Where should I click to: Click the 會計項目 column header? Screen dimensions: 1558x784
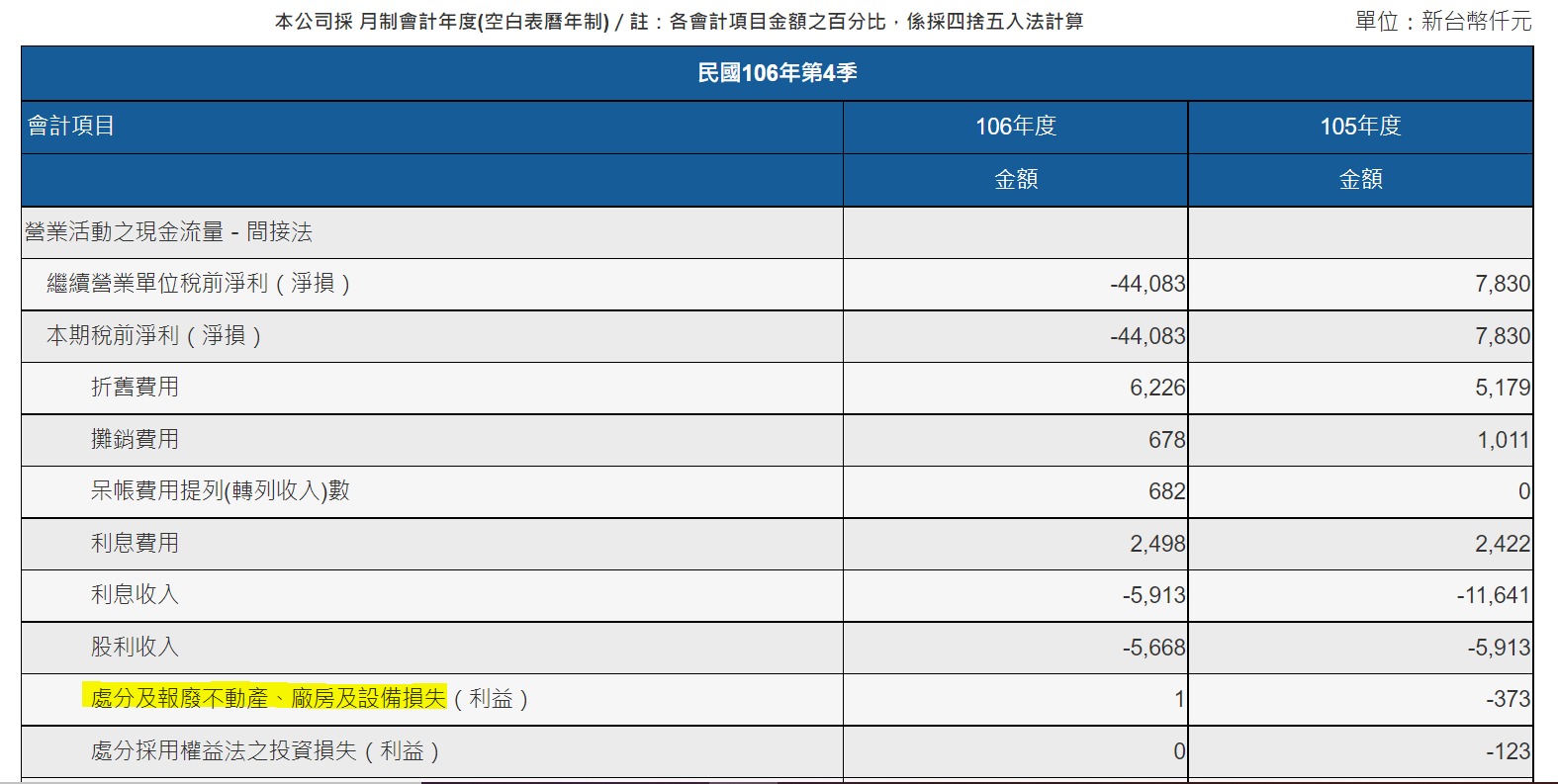[x=71, y=127]
